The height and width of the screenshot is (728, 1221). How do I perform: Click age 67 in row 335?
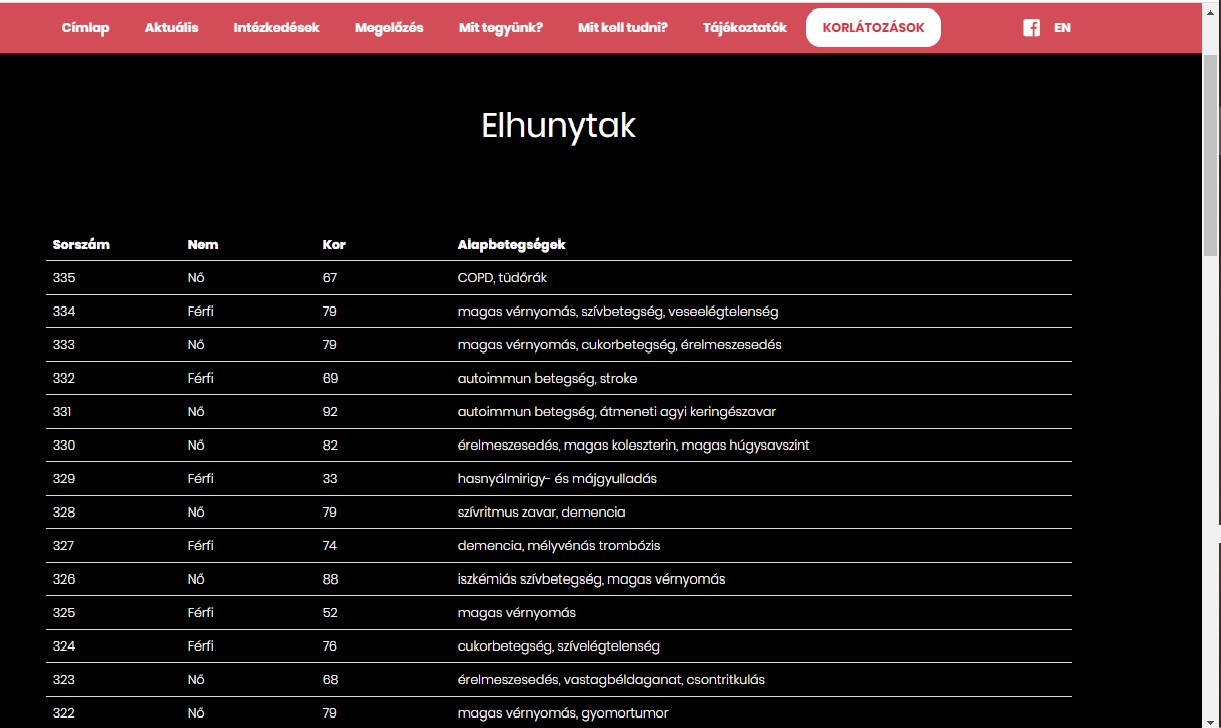pos(330,278)
